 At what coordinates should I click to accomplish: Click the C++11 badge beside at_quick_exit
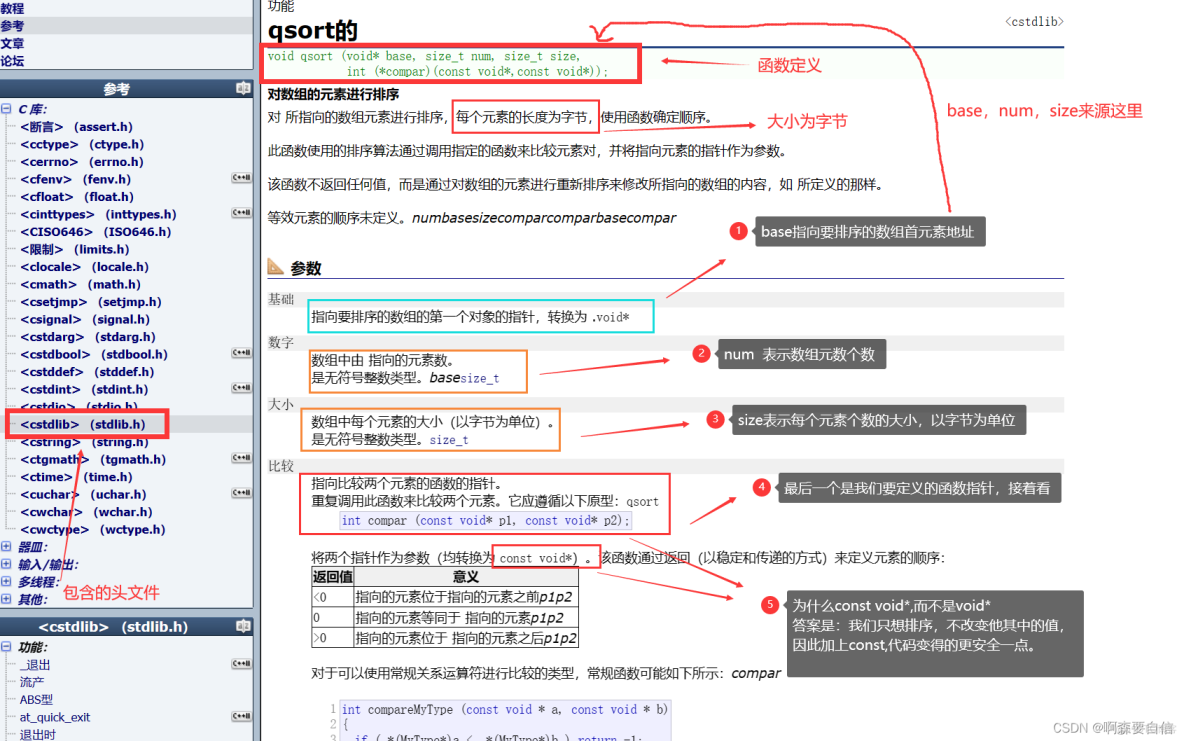pos(241,717)
